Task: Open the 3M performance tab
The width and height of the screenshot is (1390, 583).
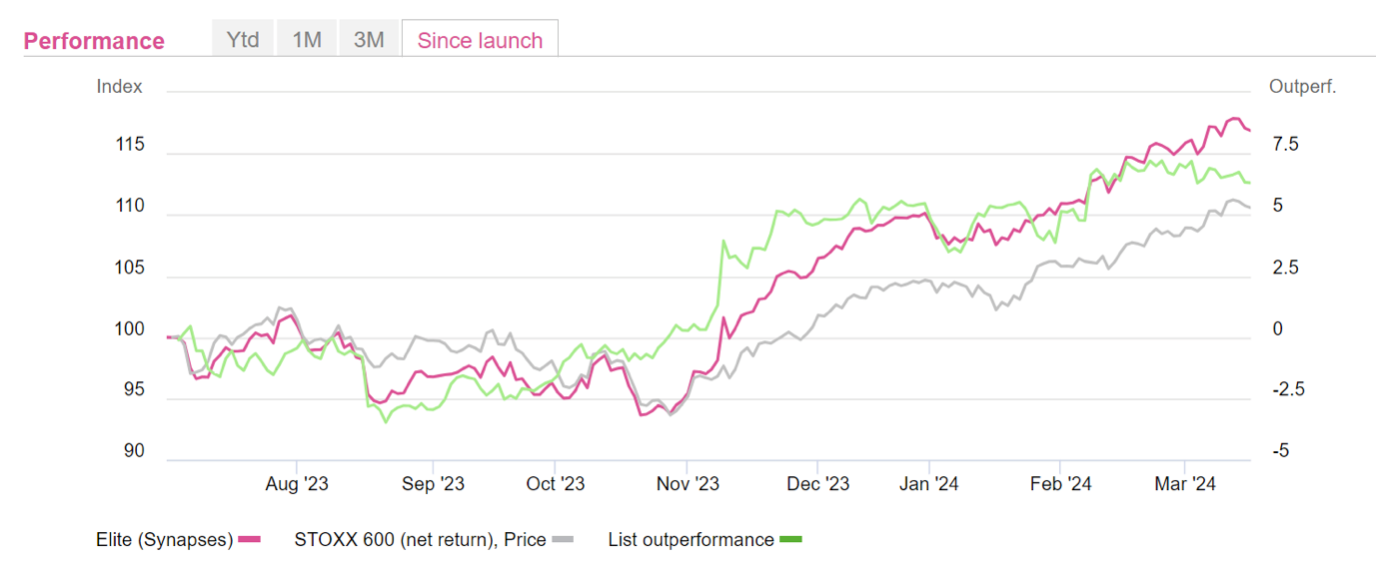Action: pos(369,40)
